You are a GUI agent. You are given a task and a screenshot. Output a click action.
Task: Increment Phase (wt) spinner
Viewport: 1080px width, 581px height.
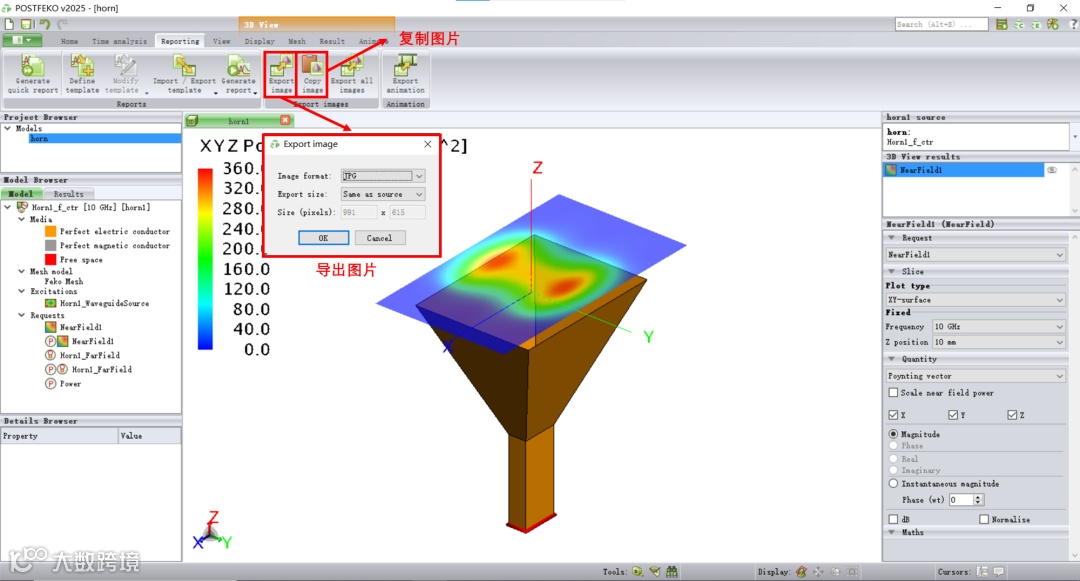tap(977, 497)
